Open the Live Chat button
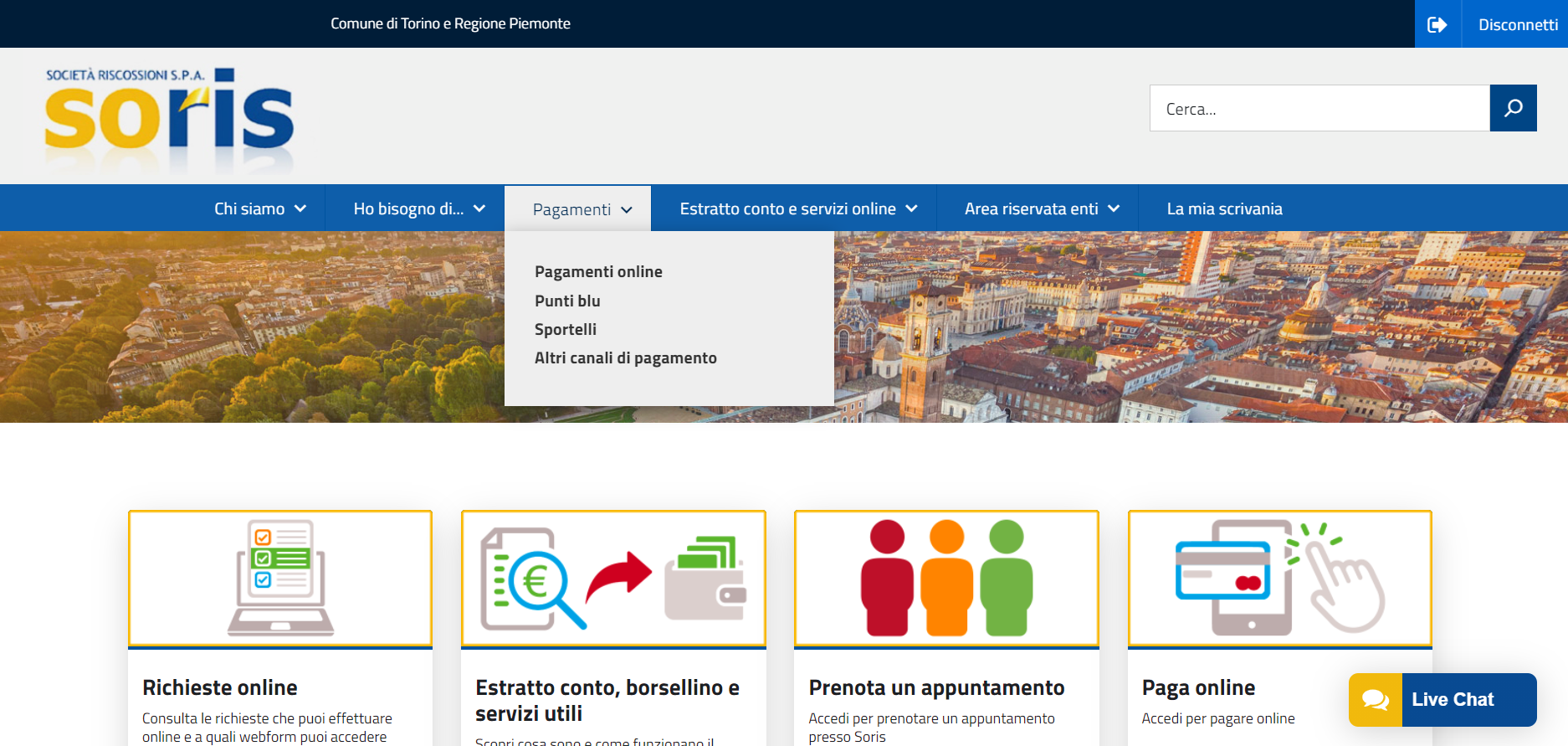 (1442, 700)
